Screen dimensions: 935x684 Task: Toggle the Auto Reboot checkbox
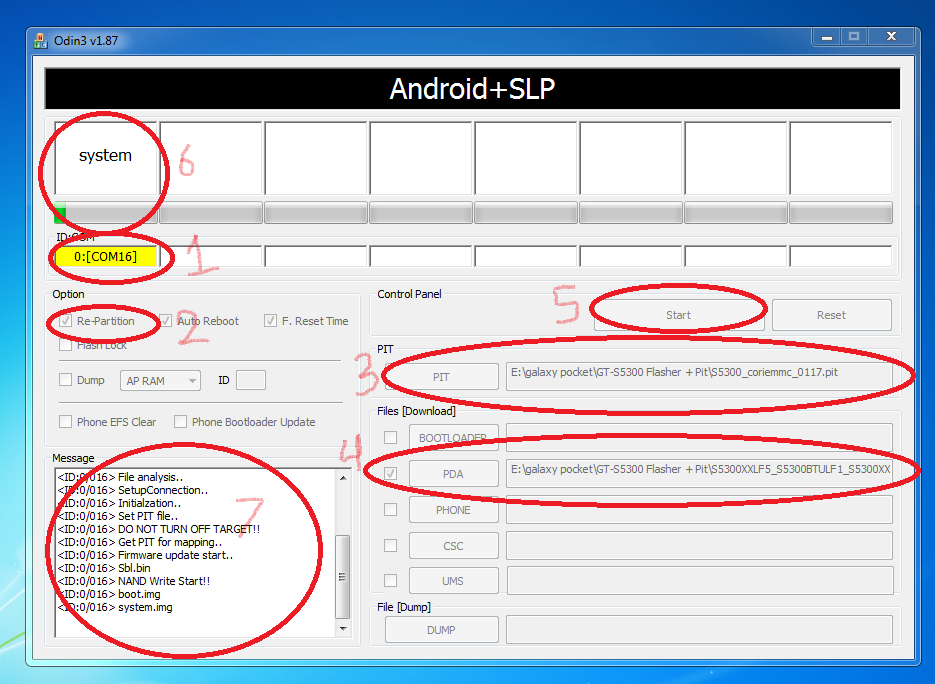coord(166,321)
